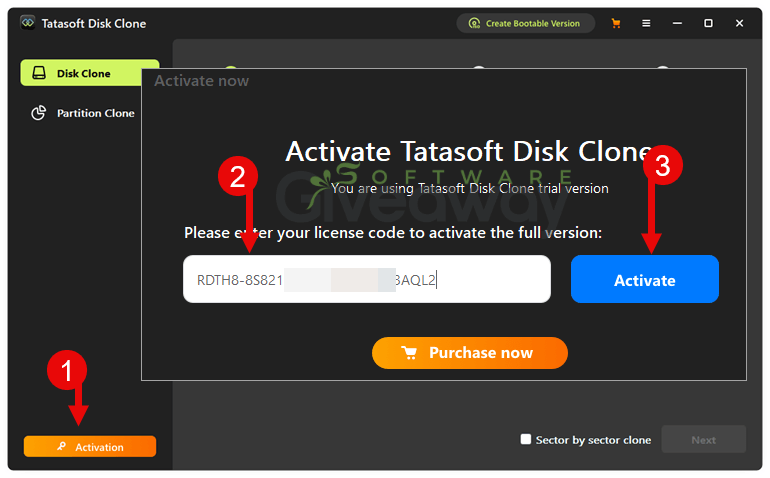Click inside the license code field
This screenshot has height=478, width=770.
pyautogui.click(x=367, y=279)
